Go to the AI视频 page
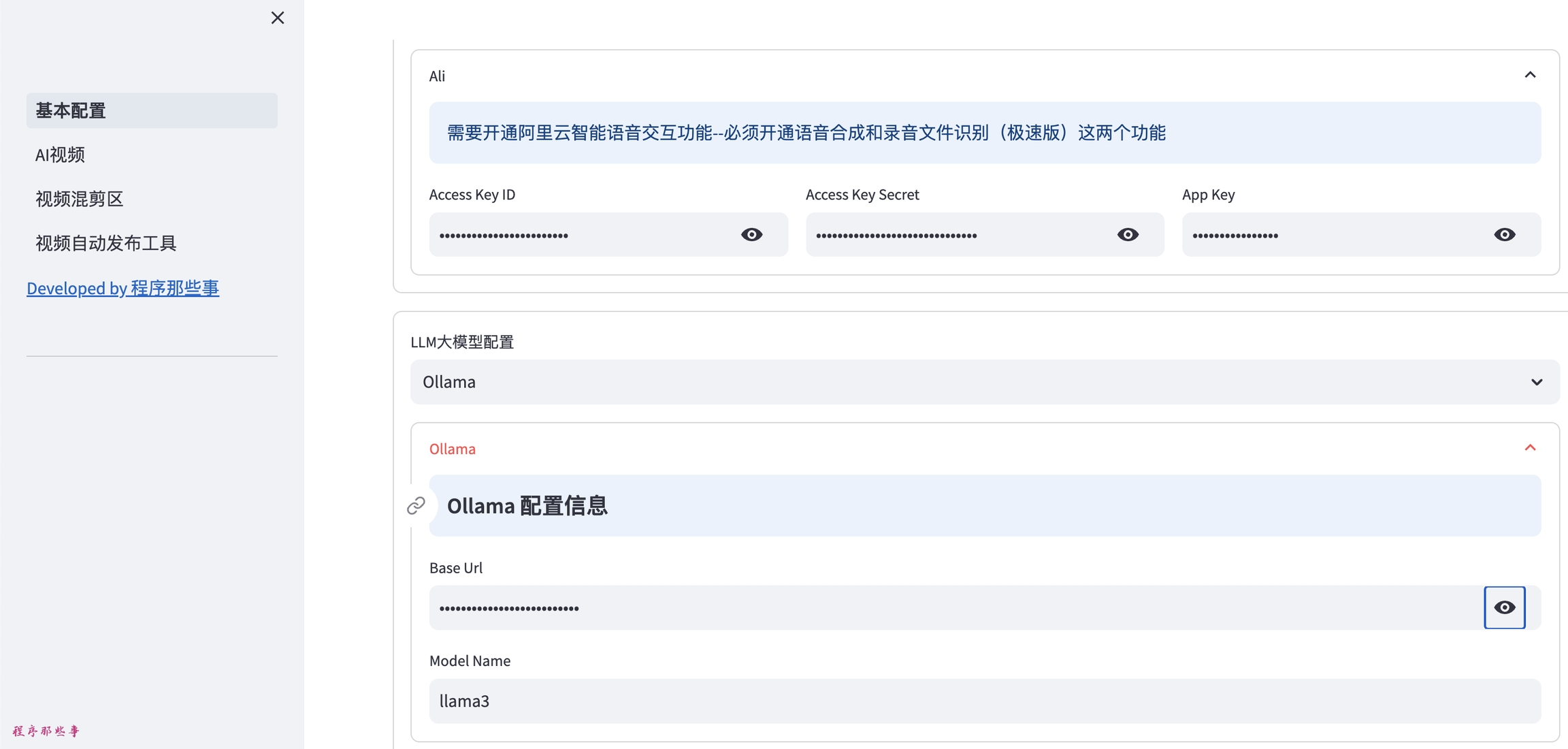 pos(60,155)
